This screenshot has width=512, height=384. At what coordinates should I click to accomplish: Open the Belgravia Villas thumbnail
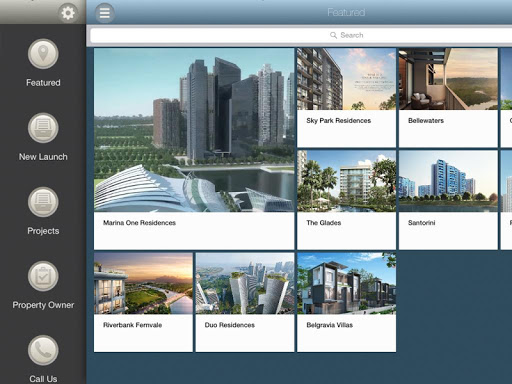pyautogui.click(x=346, y=283)
